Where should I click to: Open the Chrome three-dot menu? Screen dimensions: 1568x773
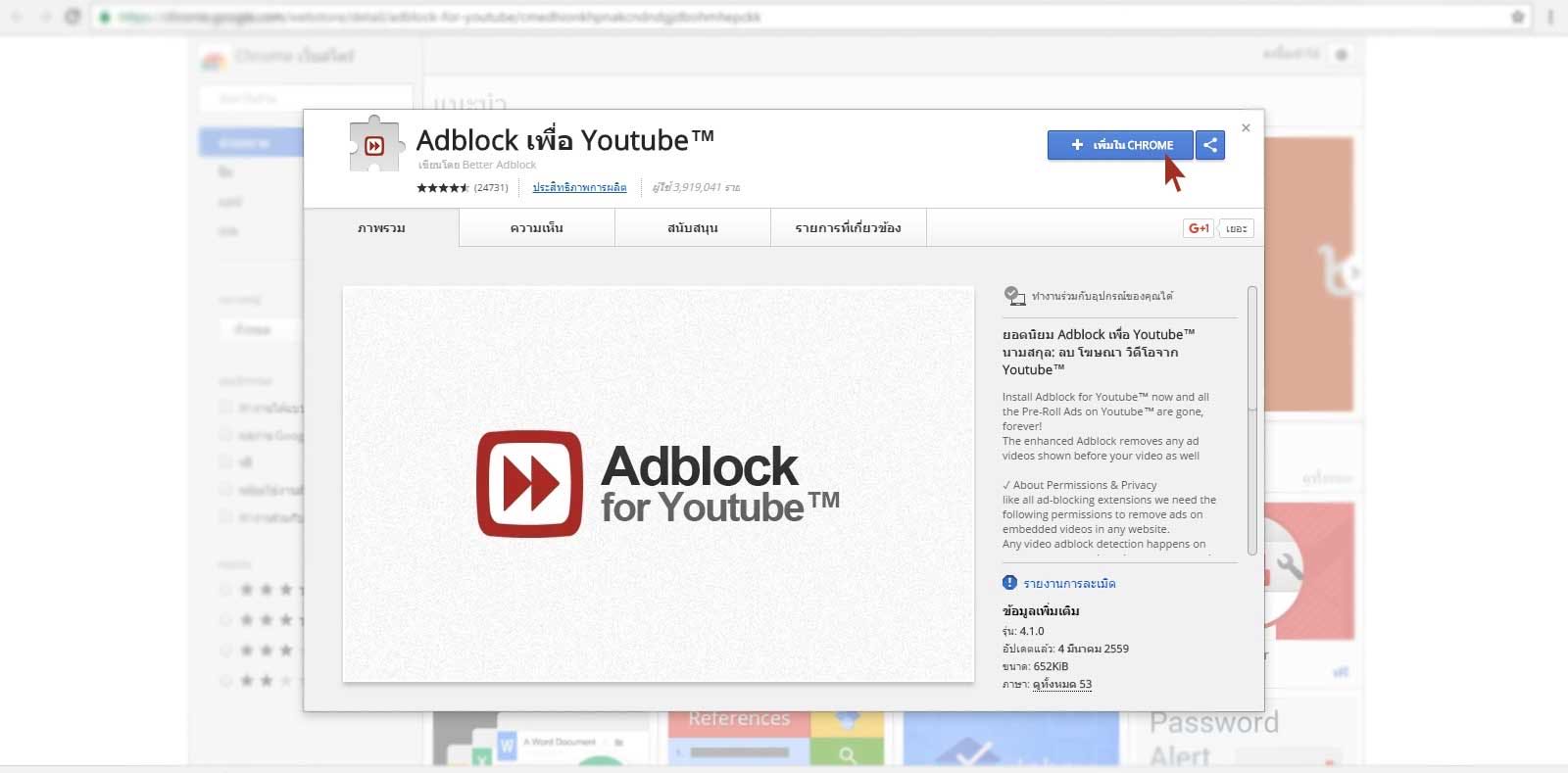[1550, 17]
